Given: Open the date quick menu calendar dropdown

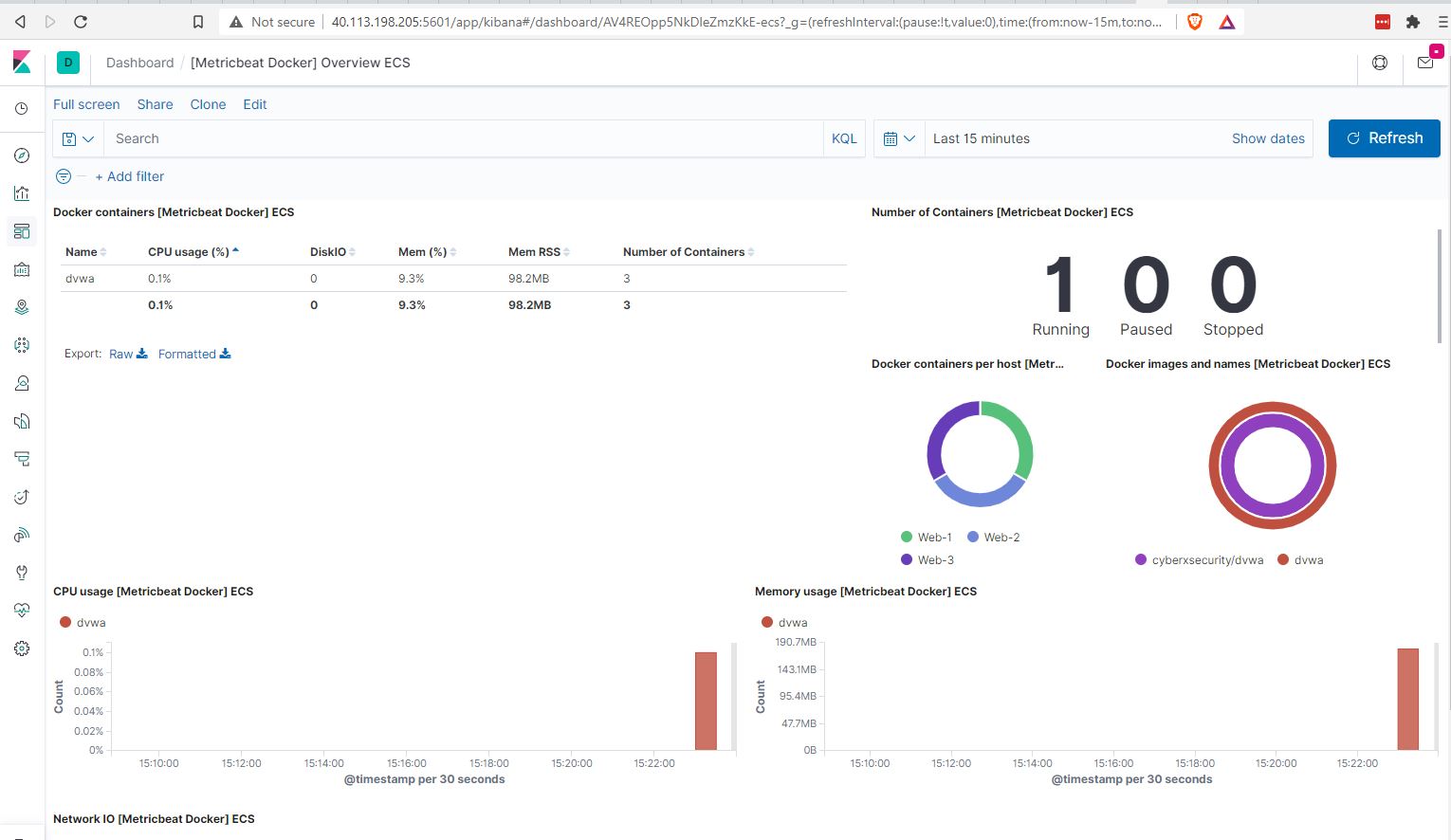Looking at the screenshot, I should point(899,138).
